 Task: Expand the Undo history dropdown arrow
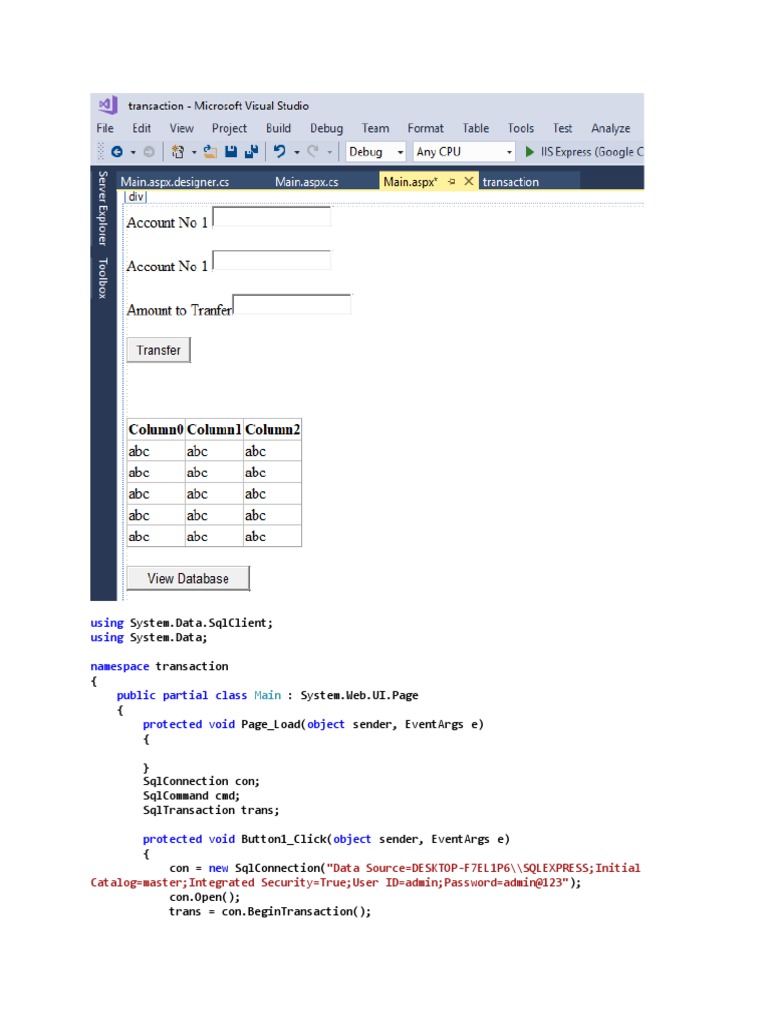point(297,152)
